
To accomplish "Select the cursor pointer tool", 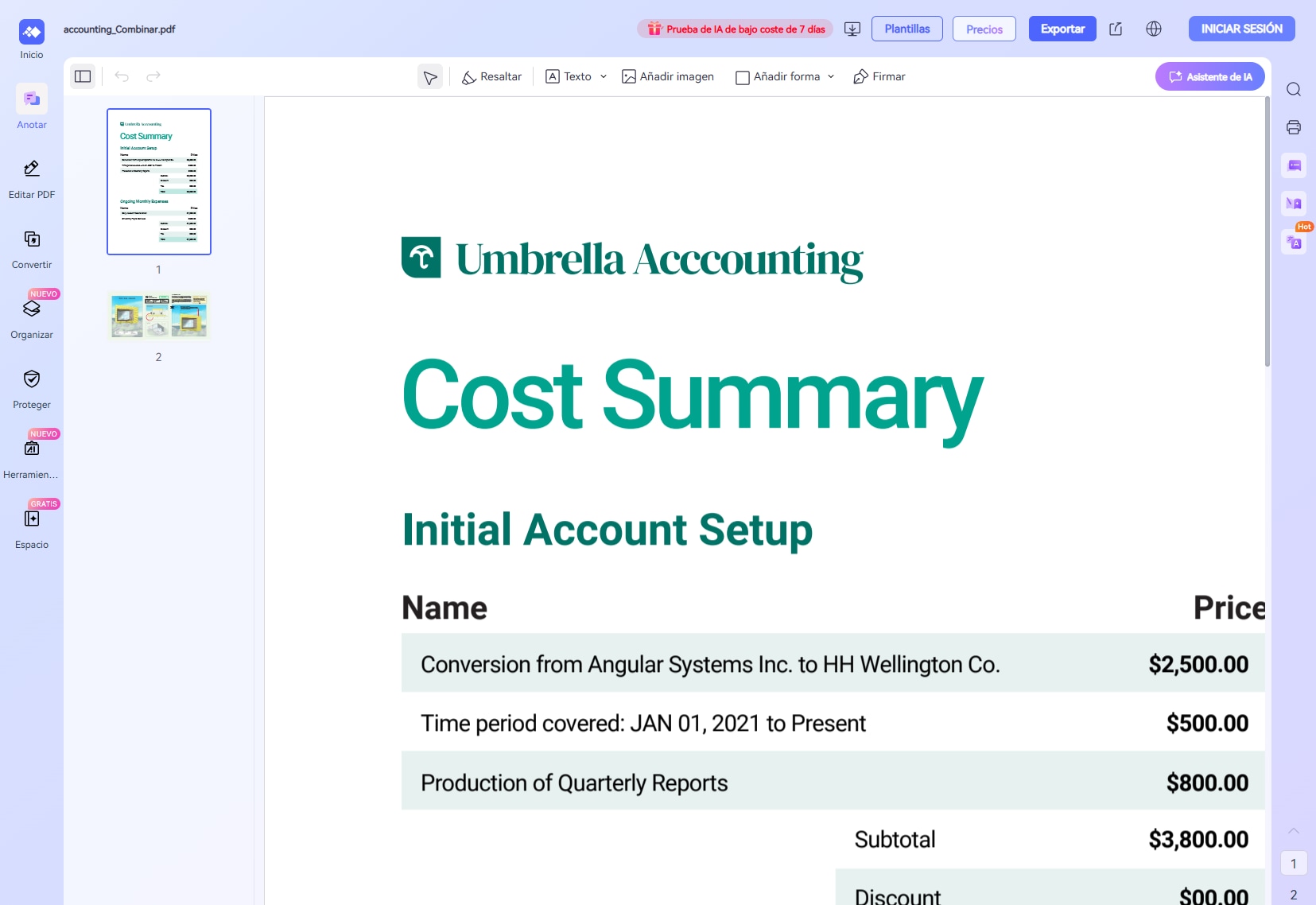I will click(430, 77).
